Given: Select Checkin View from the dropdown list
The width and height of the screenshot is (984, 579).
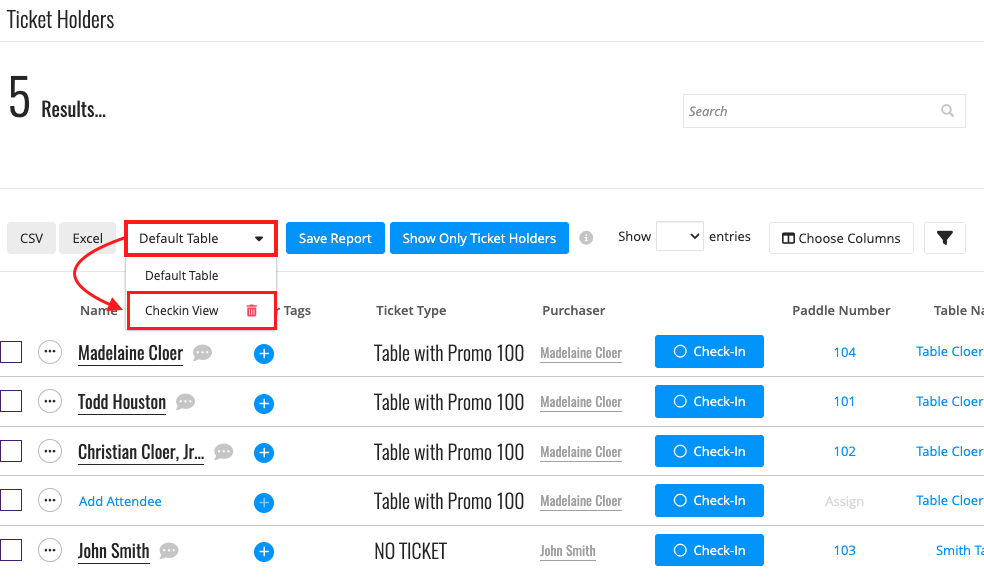Looking at the screenshot, I should 181,311.
